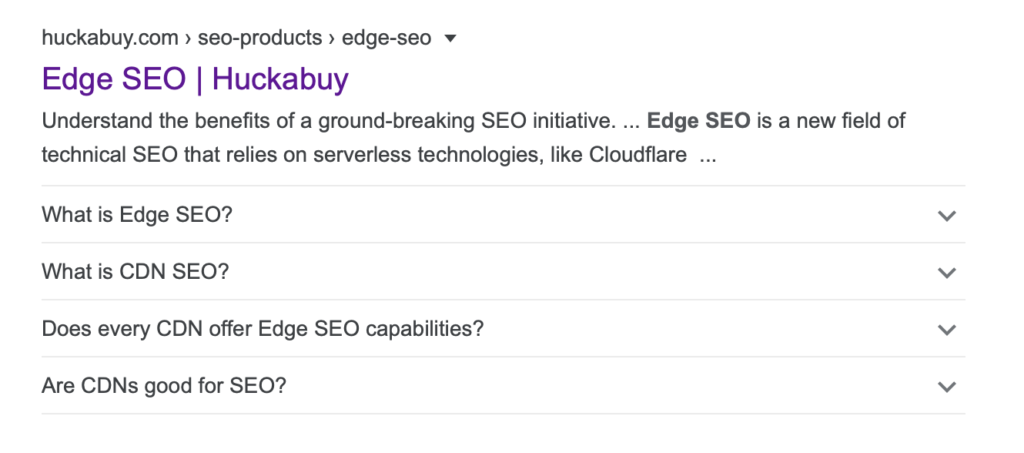Click Does every CDN offer Edge SEO capabilities?

(262, 328)
